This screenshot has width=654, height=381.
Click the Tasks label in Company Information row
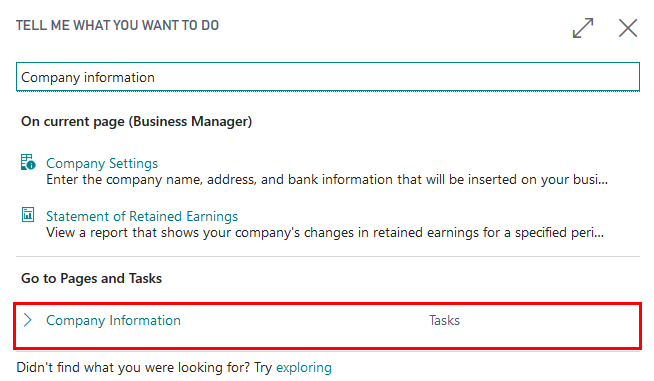pyautogui.click(x=444, y=320)
